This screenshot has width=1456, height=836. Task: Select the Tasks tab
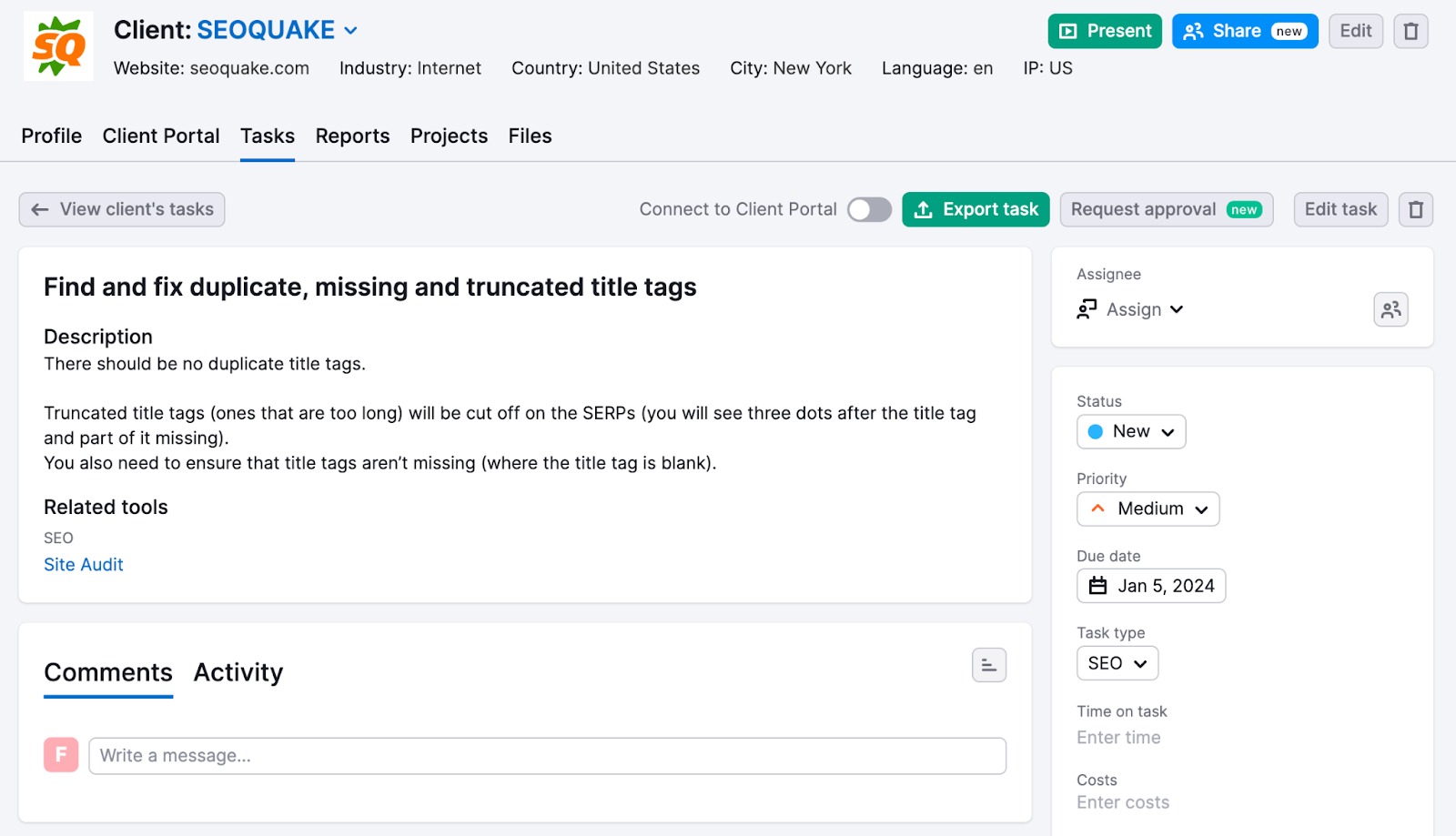268,136
